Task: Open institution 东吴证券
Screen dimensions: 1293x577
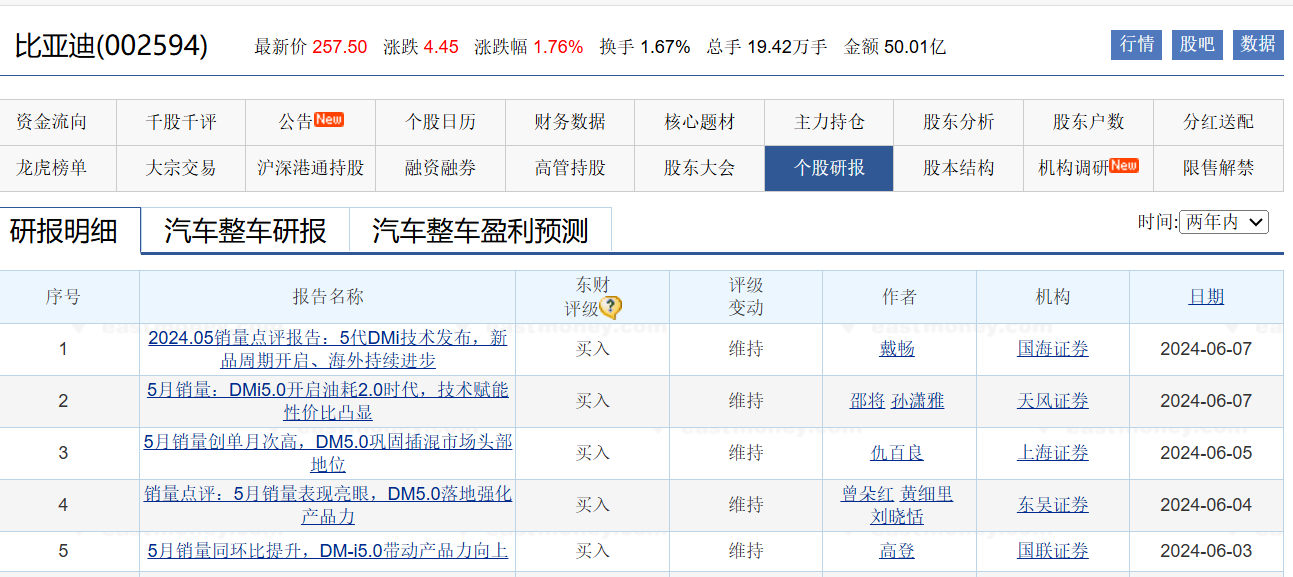Action: click(x=1053, y=505)
